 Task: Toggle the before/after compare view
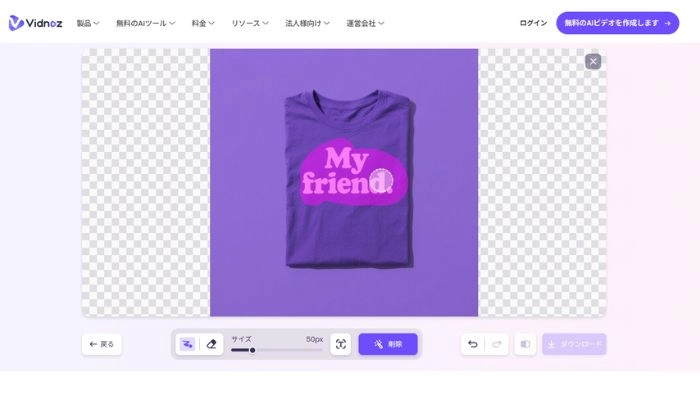pos(525,344)
